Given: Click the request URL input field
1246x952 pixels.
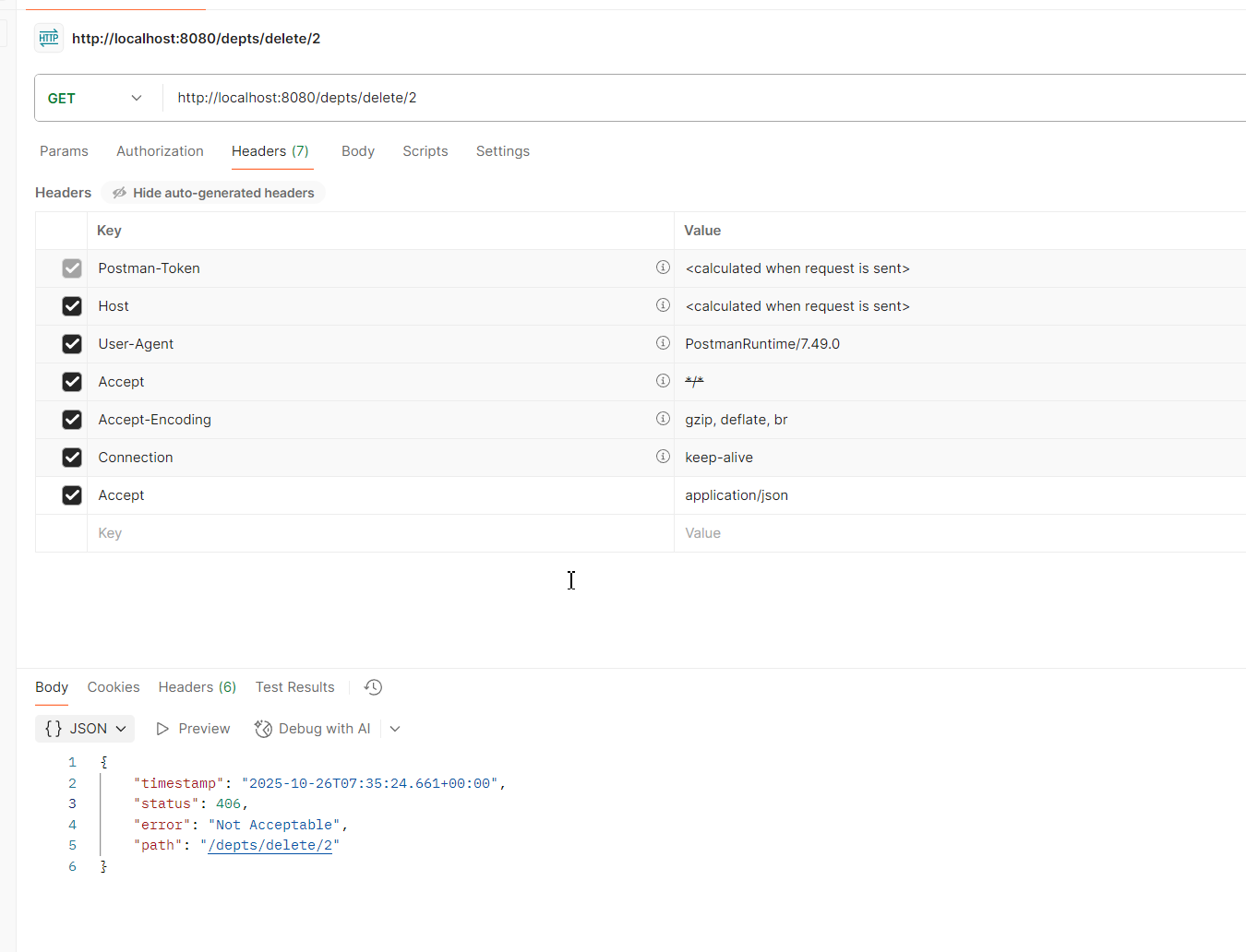Looking at the screenshot, I should click(x=706, y=98).
